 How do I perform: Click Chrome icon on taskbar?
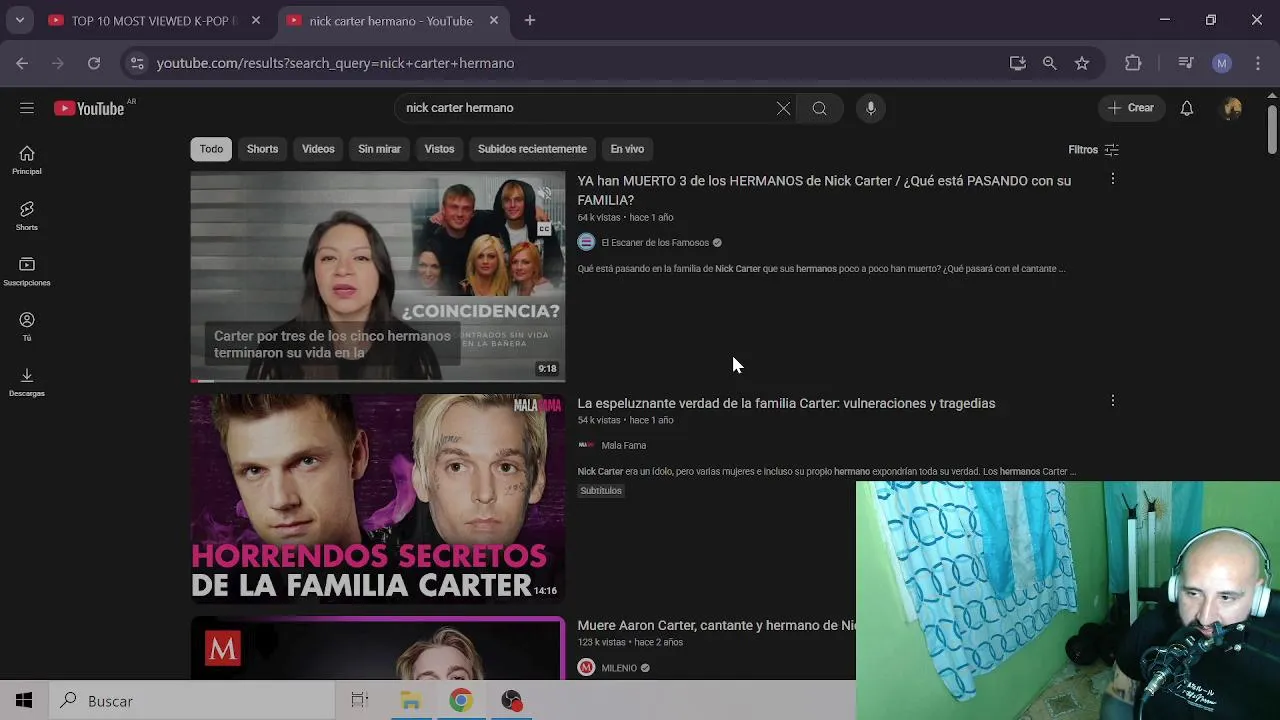click(461, 701)
